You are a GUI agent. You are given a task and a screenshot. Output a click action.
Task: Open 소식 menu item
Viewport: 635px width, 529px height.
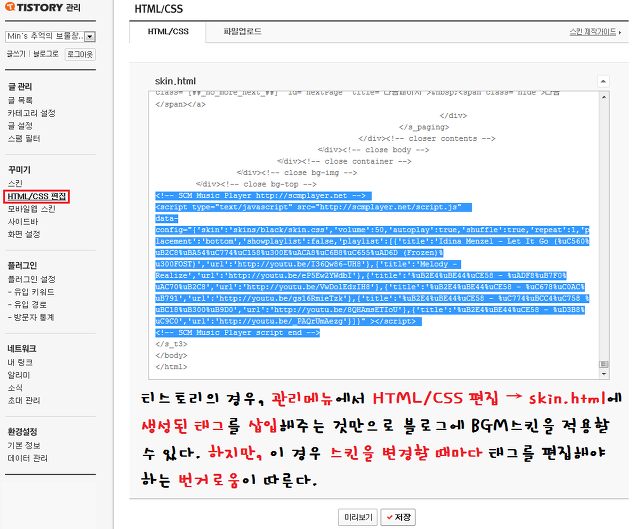(15, 388)
